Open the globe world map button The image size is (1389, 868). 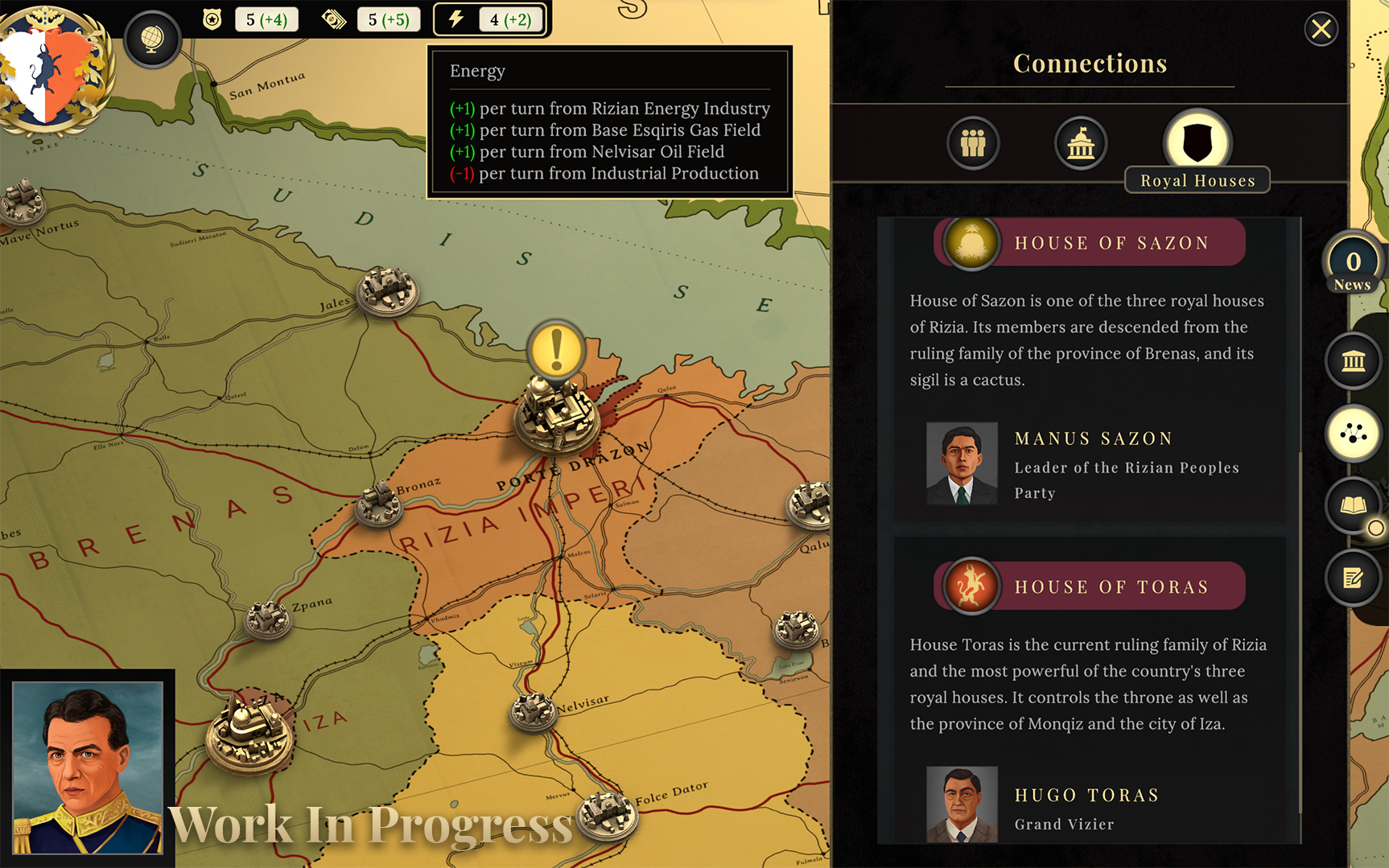pyautogui.click(x=151, y=39)
